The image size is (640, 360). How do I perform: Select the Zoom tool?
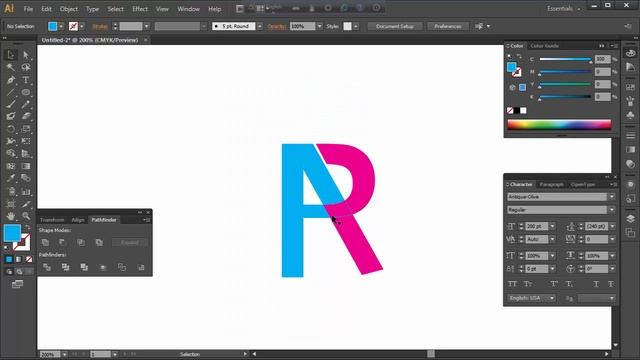[x=26, y=216]
